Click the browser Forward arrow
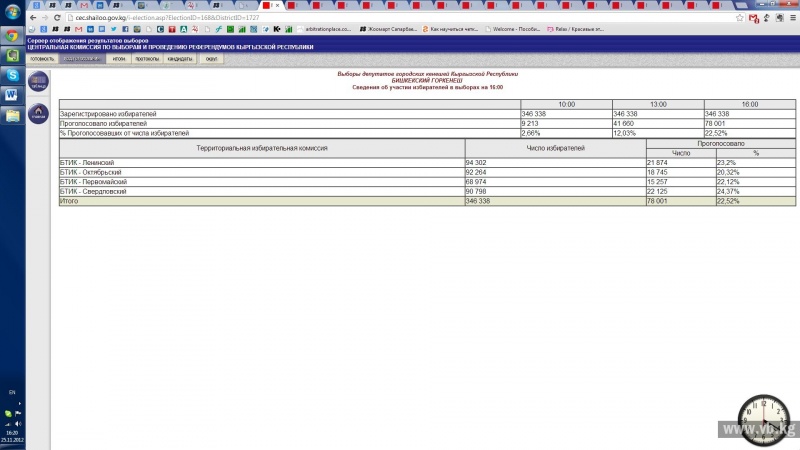The width and height of the screenshot is (800, 450). click(x=45, y=18)
